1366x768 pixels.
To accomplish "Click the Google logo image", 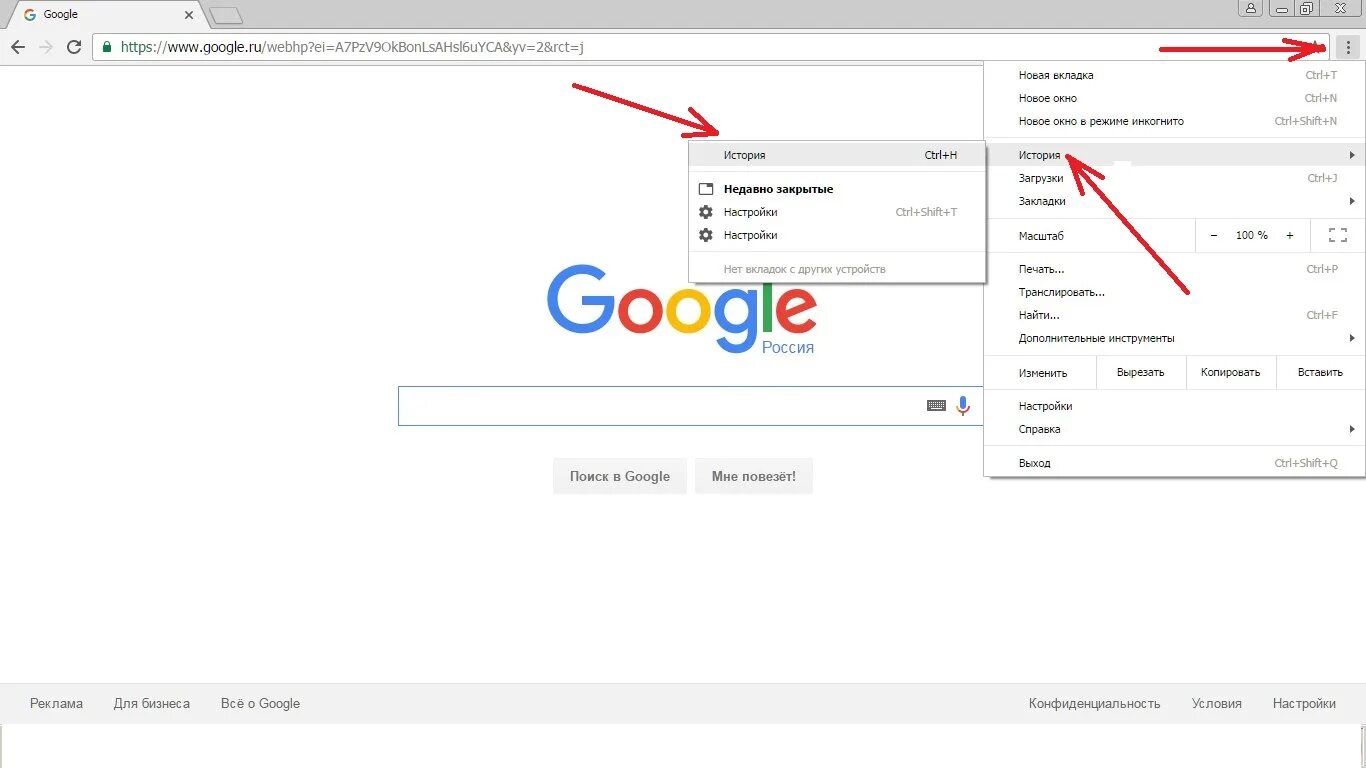I will click(682, 309).
